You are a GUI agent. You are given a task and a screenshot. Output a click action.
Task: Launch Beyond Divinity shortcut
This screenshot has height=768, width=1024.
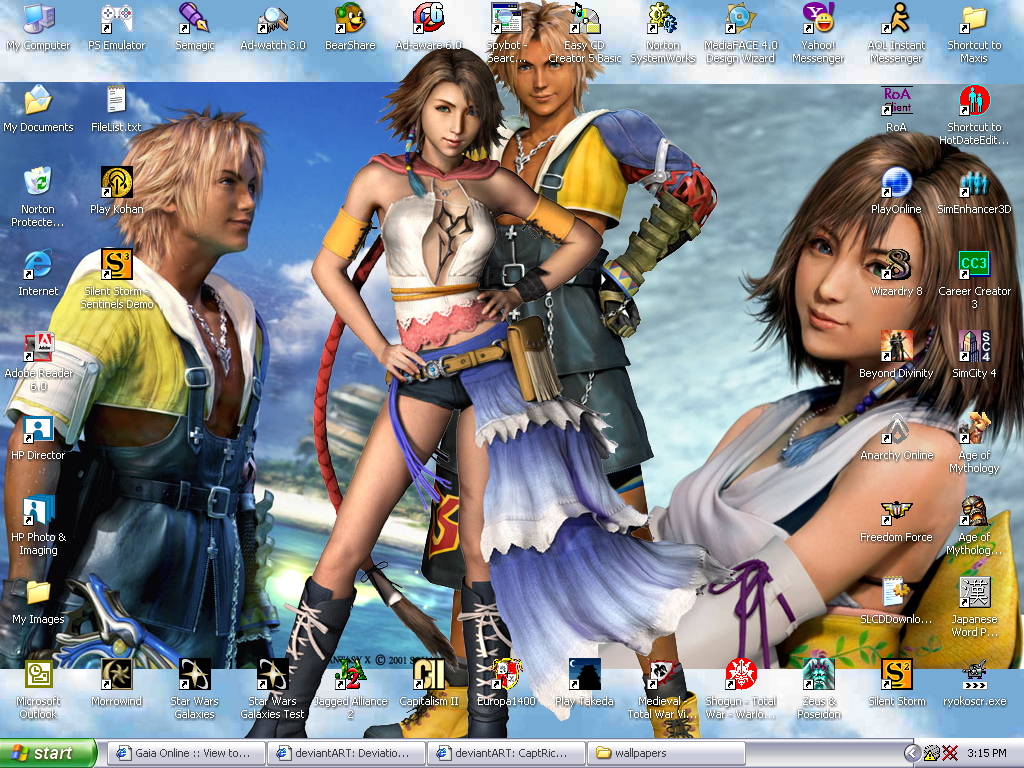[896, 355]
